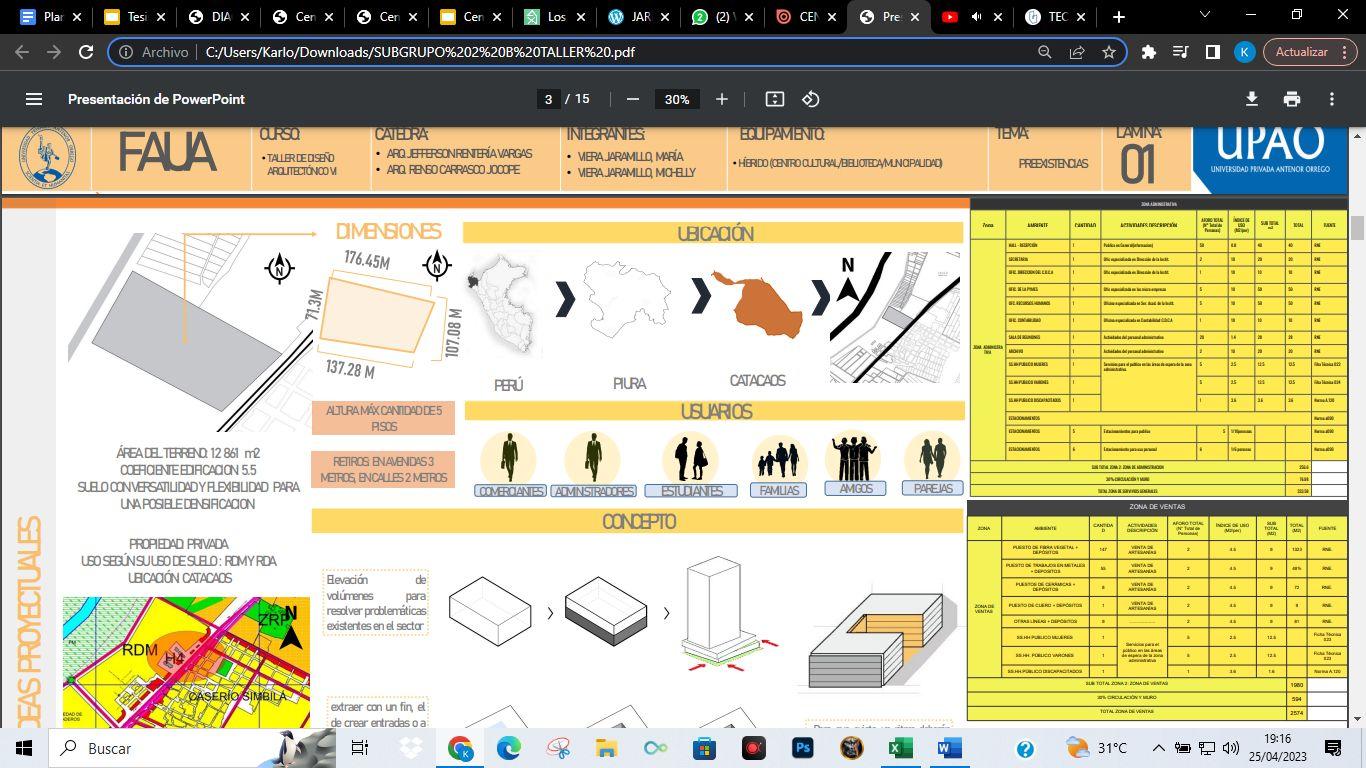The height and width of the screenshot is (768, 1366).
Task: Rotate the PDF counterclockwise
Action: coord(811,99)
